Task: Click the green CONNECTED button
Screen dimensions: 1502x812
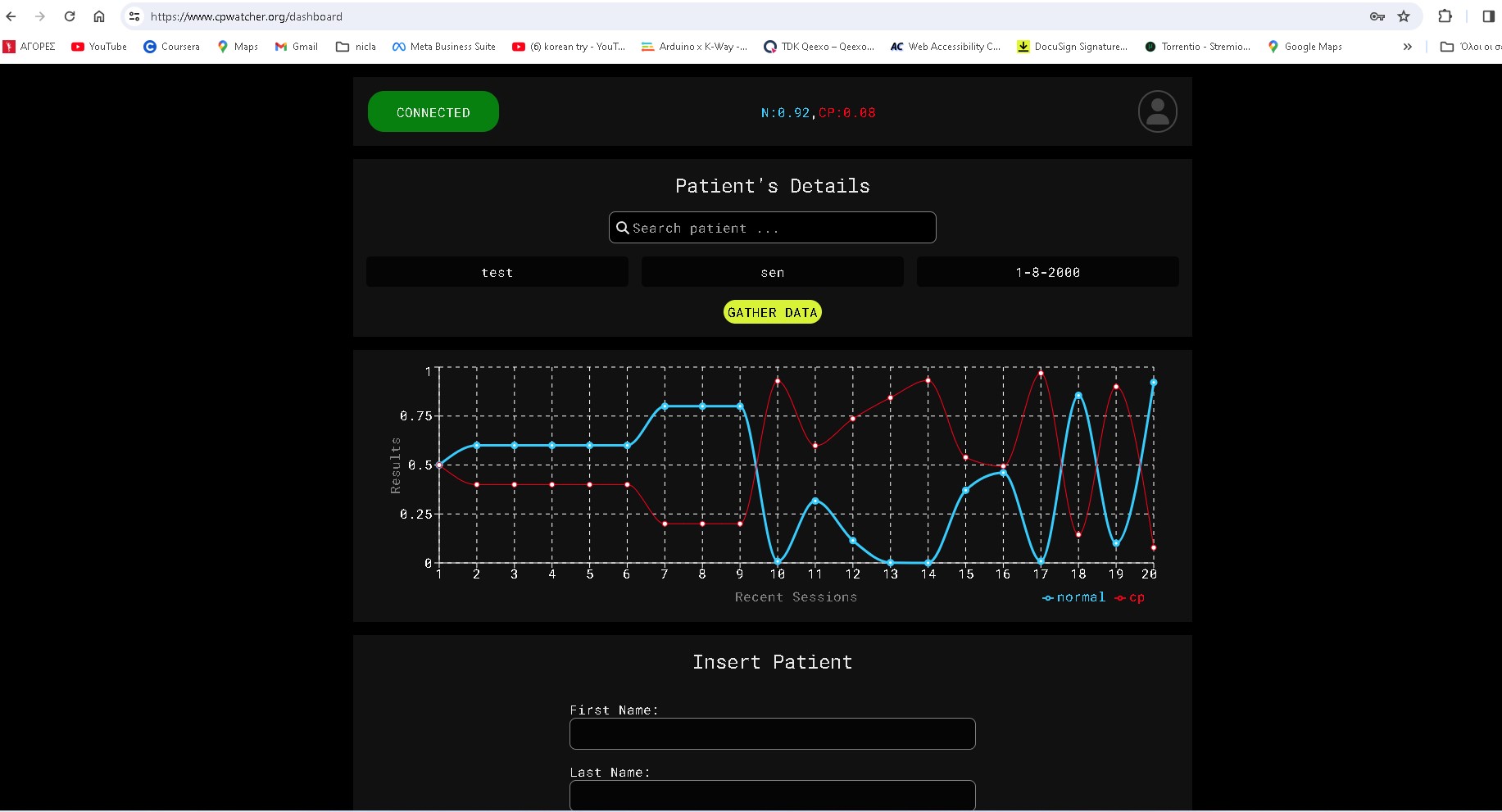Action: click(433, 112)
